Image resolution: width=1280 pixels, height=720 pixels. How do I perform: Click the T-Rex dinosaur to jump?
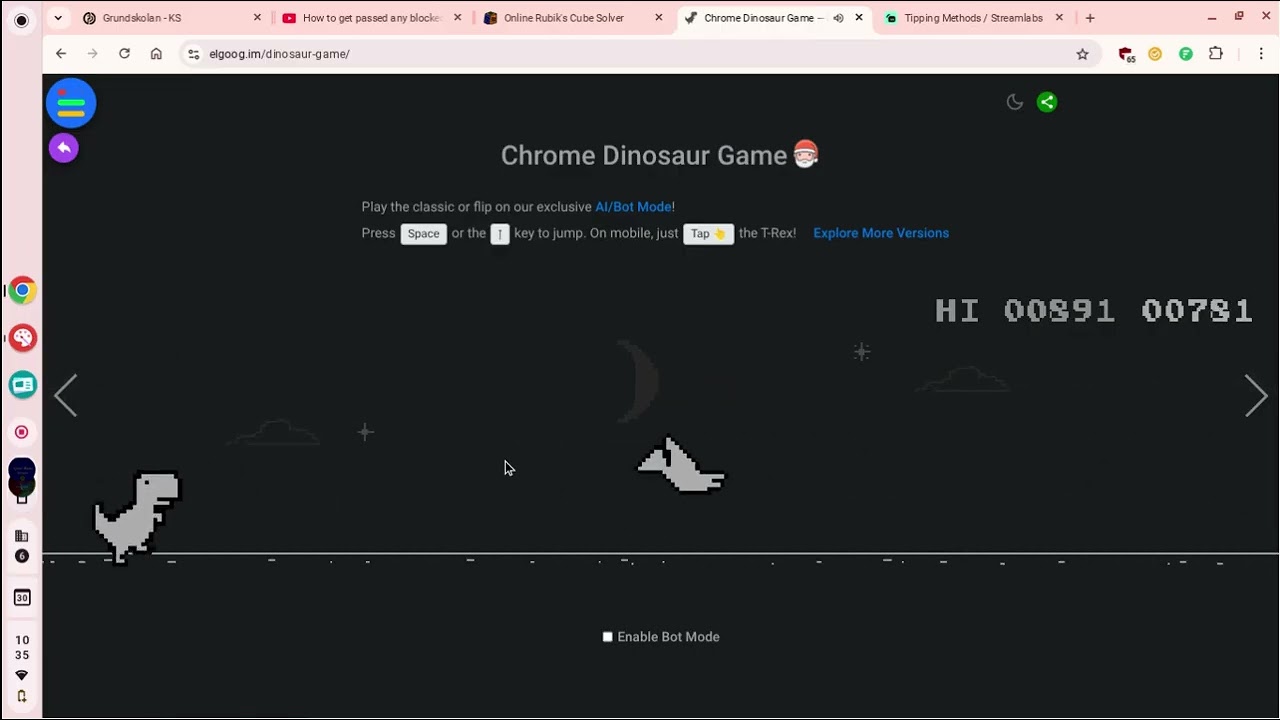coord(137,516)
